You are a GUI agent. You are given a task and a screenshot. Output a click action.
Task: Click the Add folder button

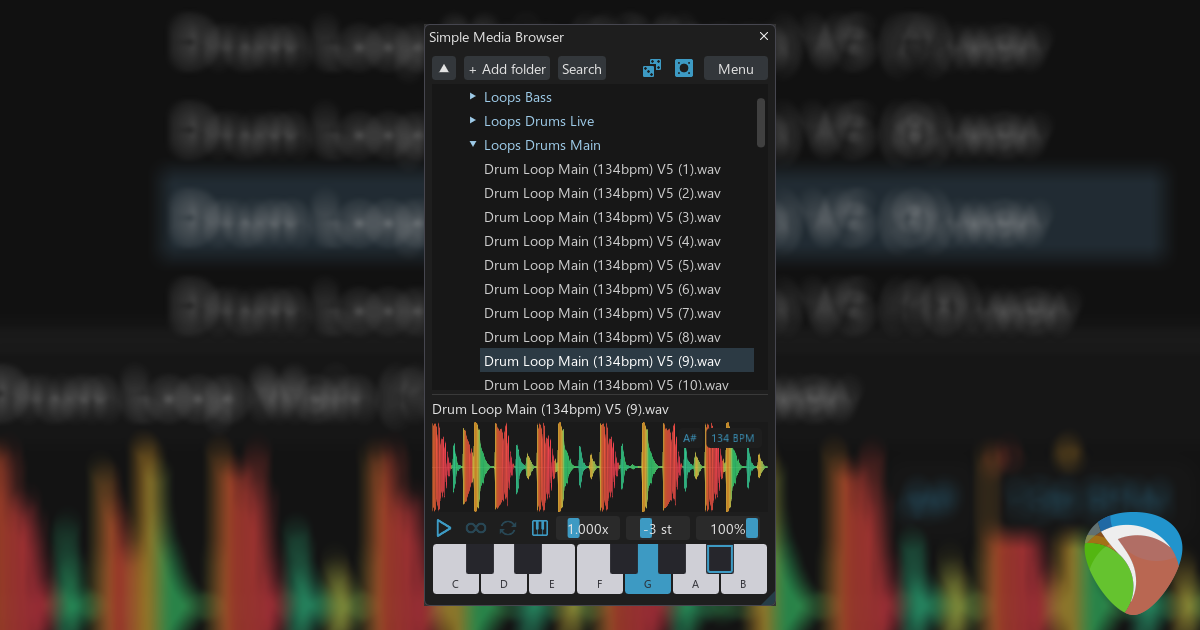point(507,69)
